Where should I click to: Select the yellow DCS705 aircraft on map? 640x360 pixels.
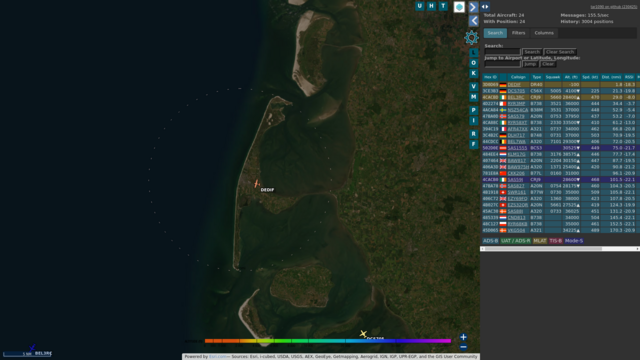click(363, 334)
